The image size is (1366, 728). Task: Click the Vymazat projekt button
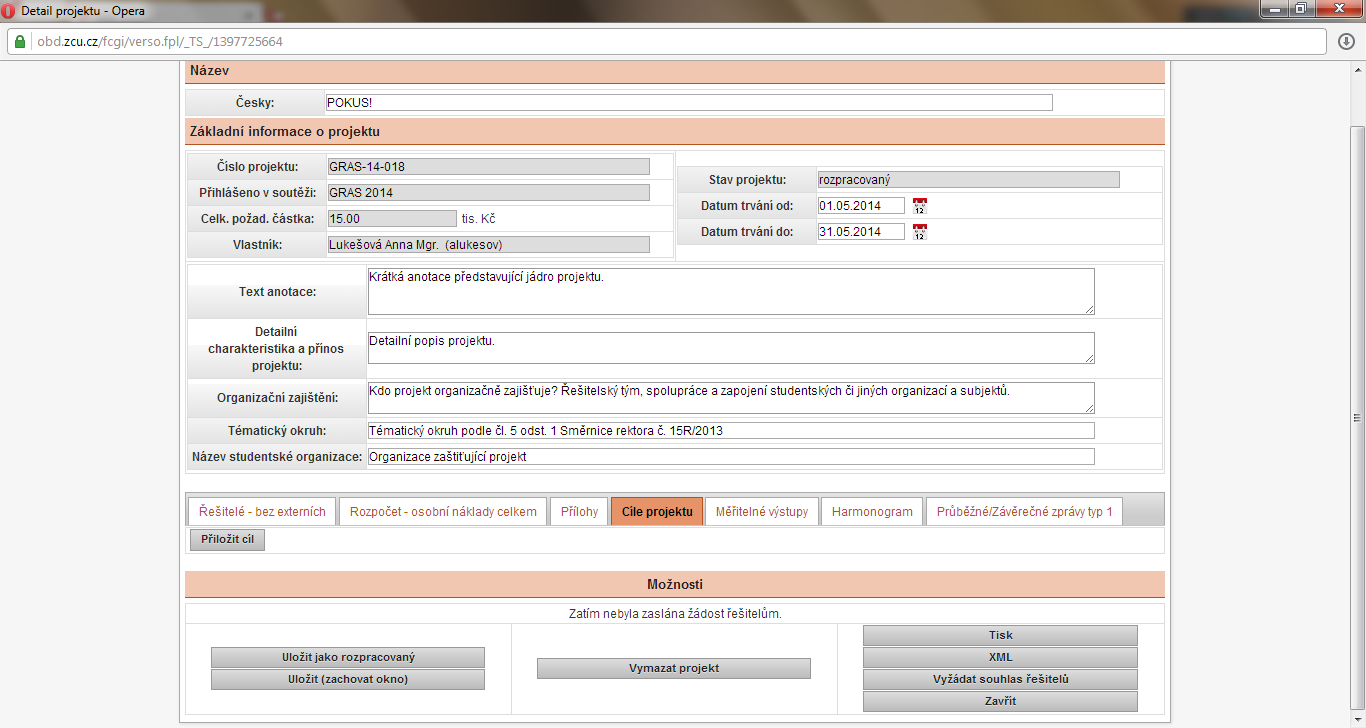click(674, 668)
